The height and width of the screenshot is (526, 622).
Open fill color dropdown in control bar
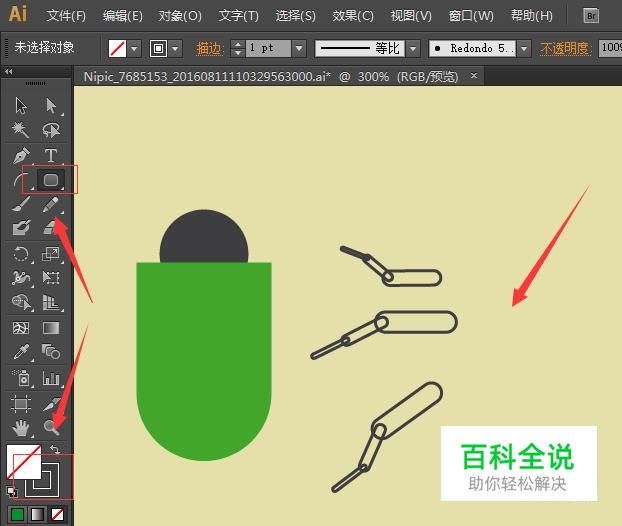click(x=134, y=49)
